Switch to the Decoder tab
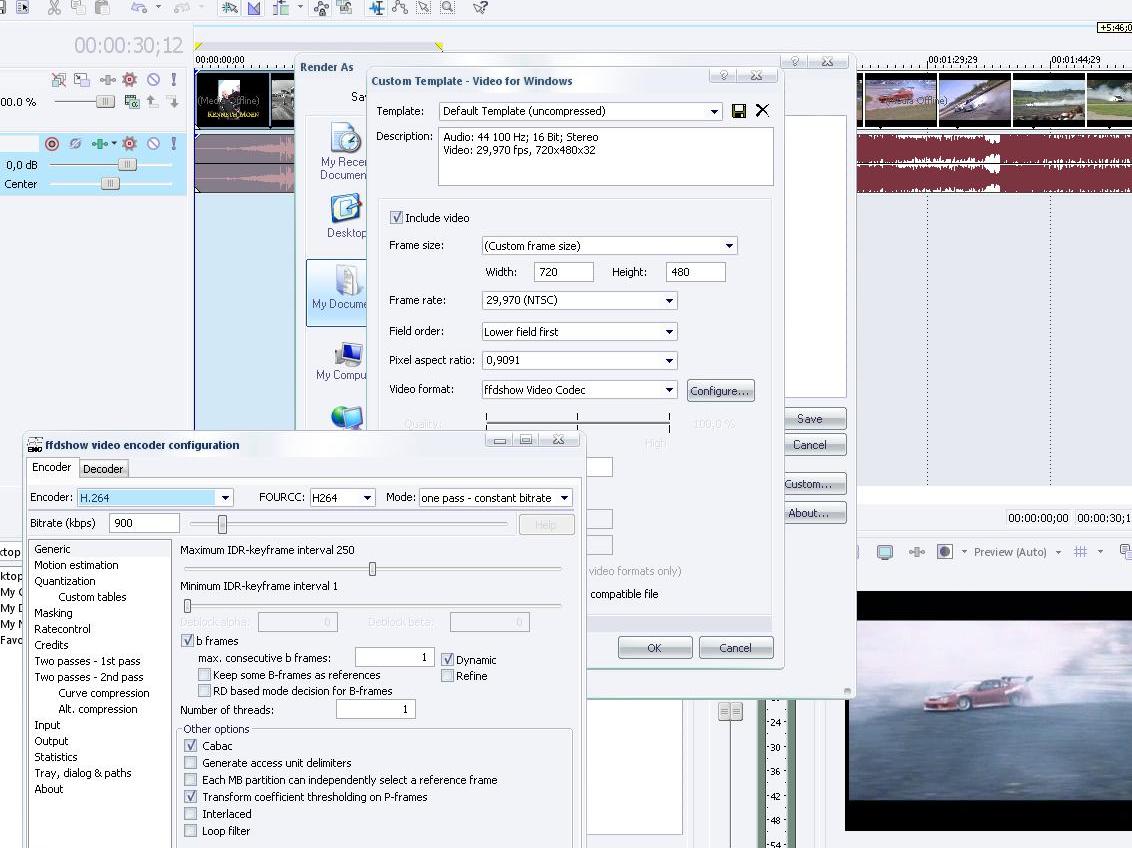The width and height of the screenshot is (1132, 848). [x=103, y=469]
